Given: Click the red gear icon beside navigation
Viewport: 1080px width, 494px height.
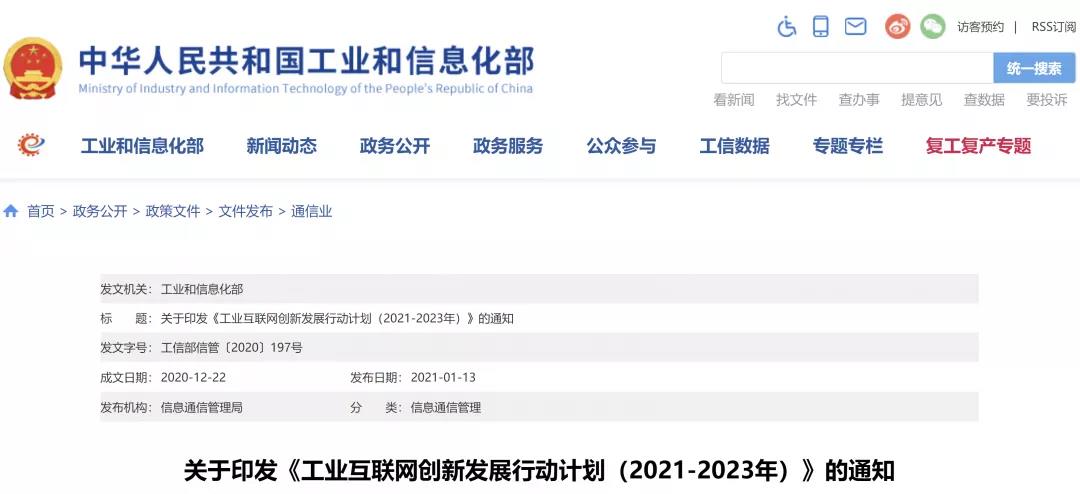Looking at the screenshot, I should click(x=31, y=145).
